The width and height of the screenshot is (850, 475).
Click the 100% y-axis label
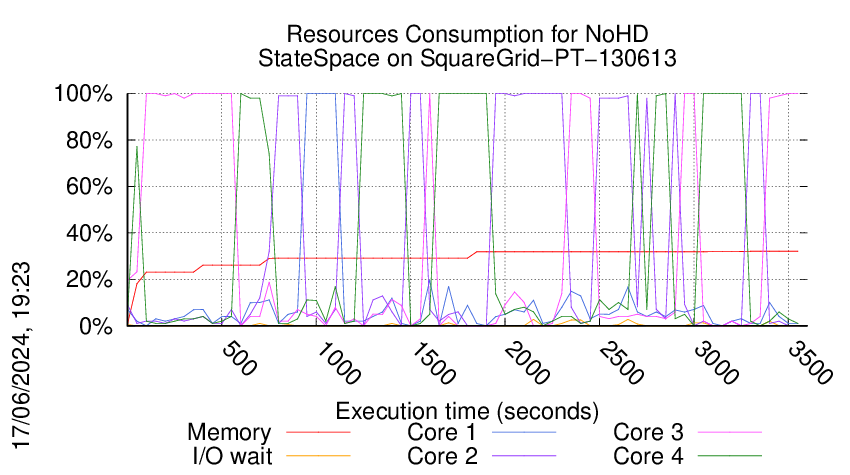tap(83, 94)
